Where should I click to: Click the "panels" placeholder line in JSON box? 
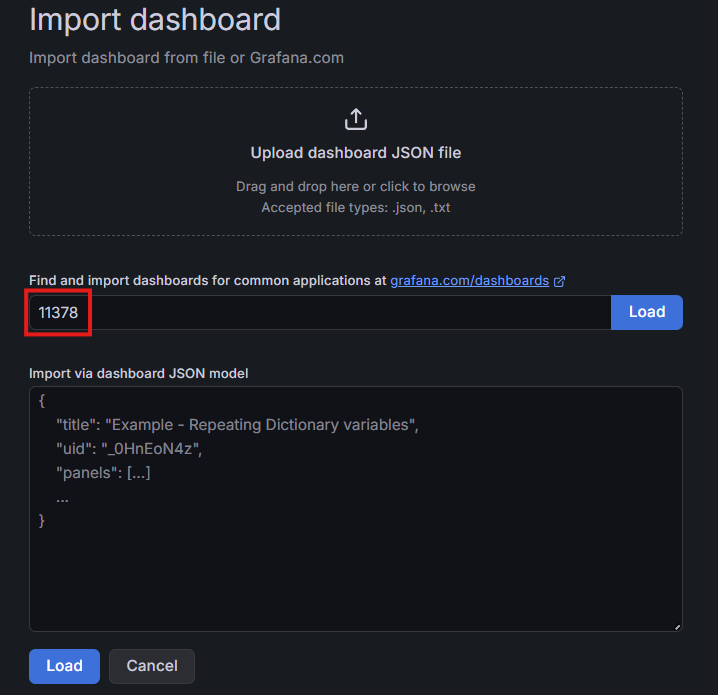103,472
